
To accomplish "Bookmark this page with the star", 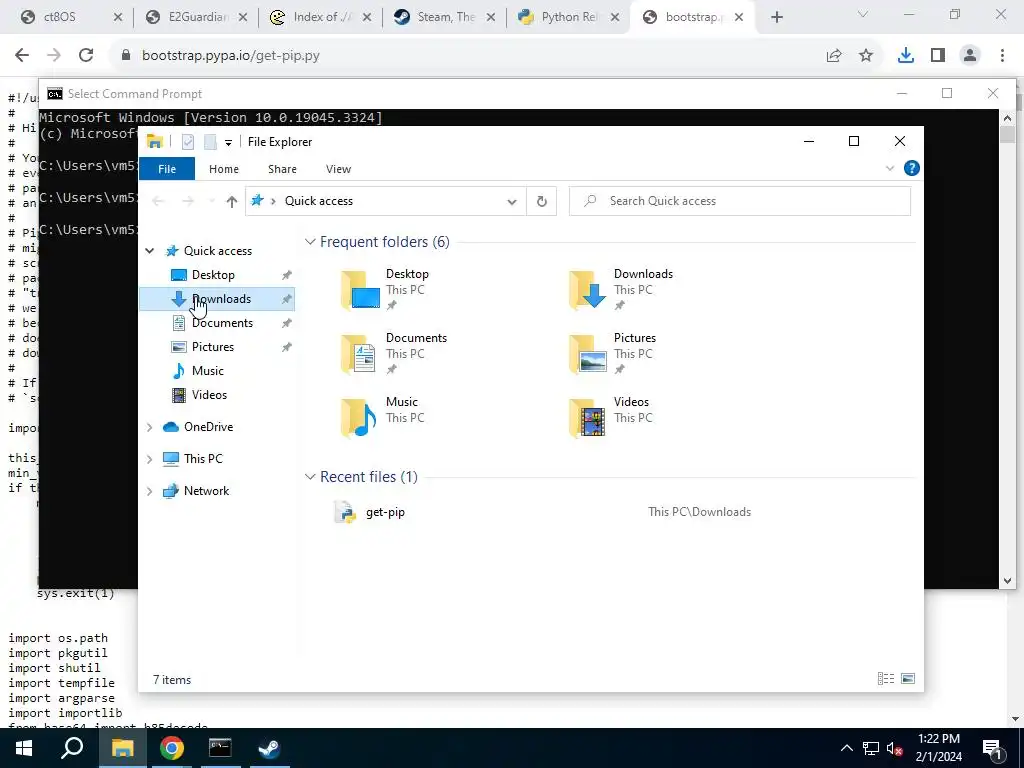I will coord(866,56).
